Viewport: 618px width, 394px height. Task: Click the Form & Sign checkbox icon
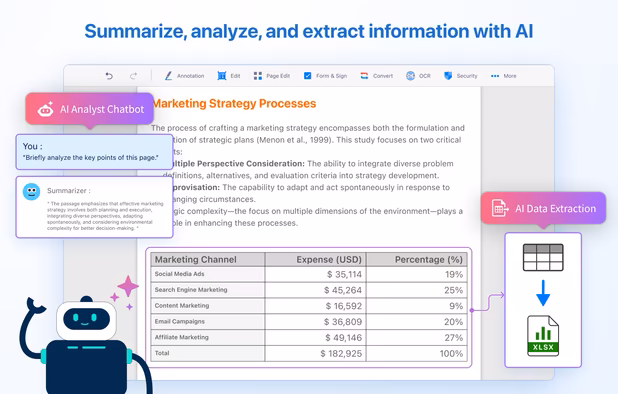tap(307, 76)
